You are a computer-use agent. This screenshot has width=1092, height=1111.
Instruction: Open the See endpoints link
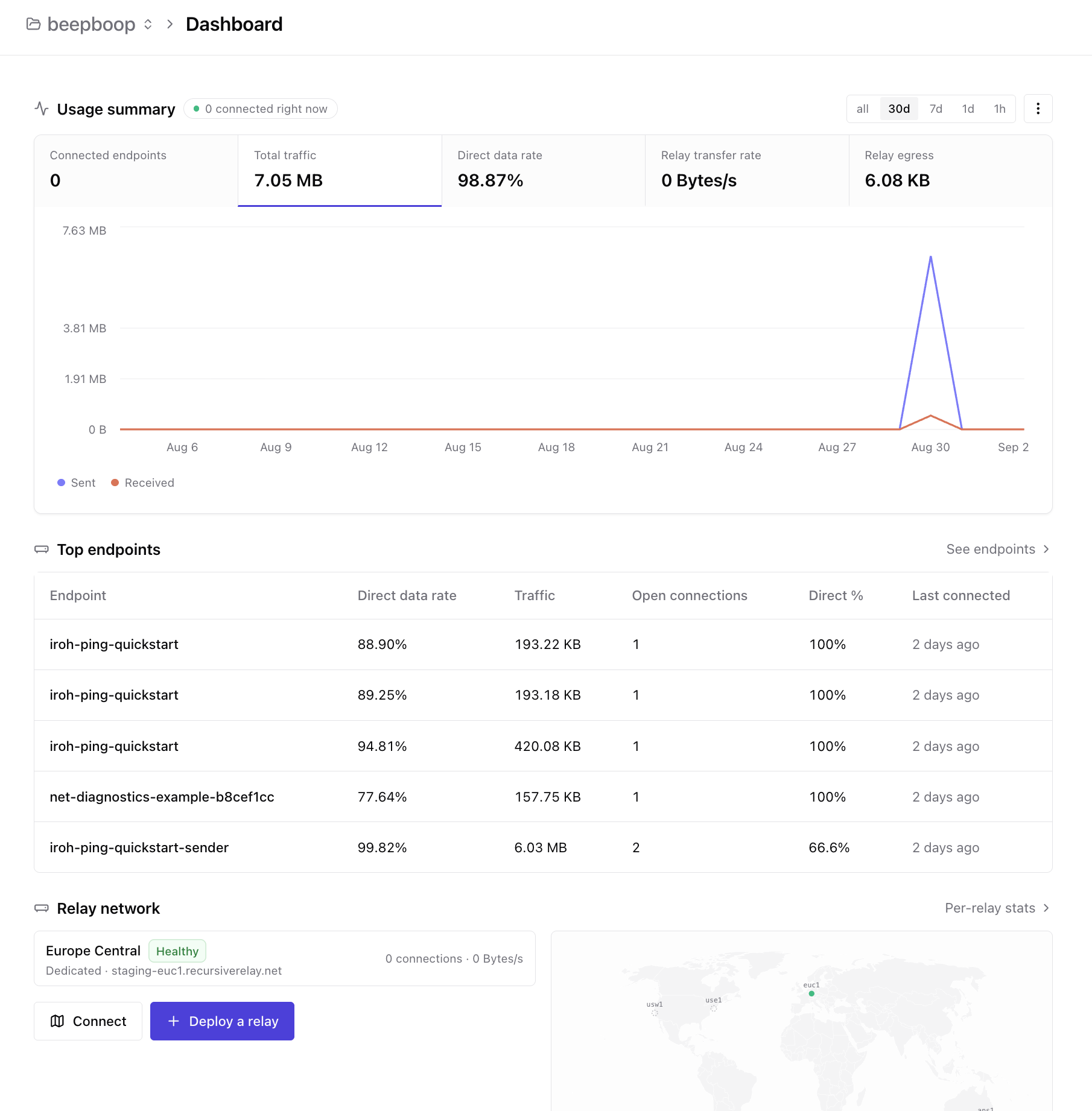coord(998,549)
